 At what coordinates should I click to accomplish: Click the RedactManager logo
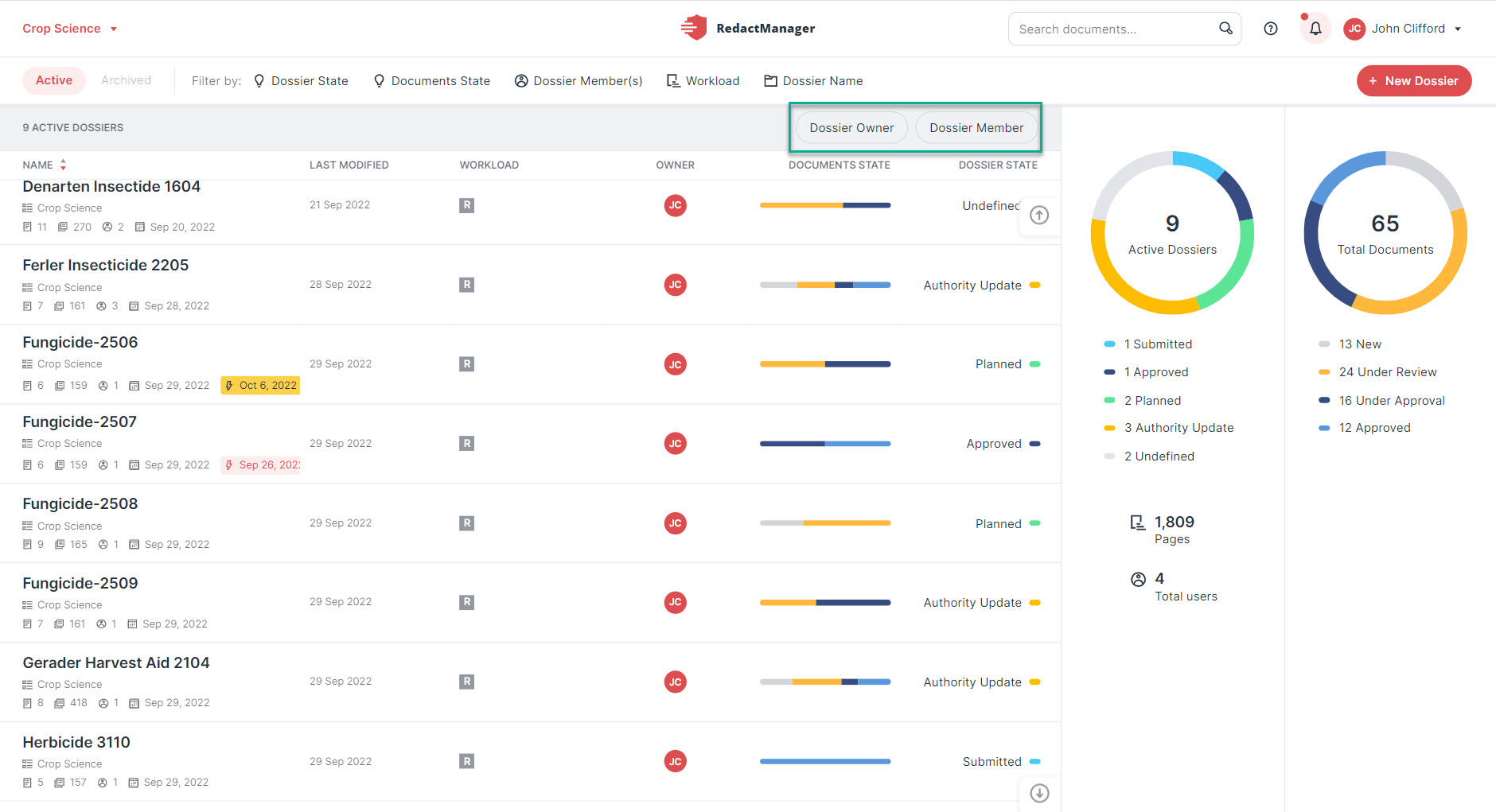tap(748, 28)
